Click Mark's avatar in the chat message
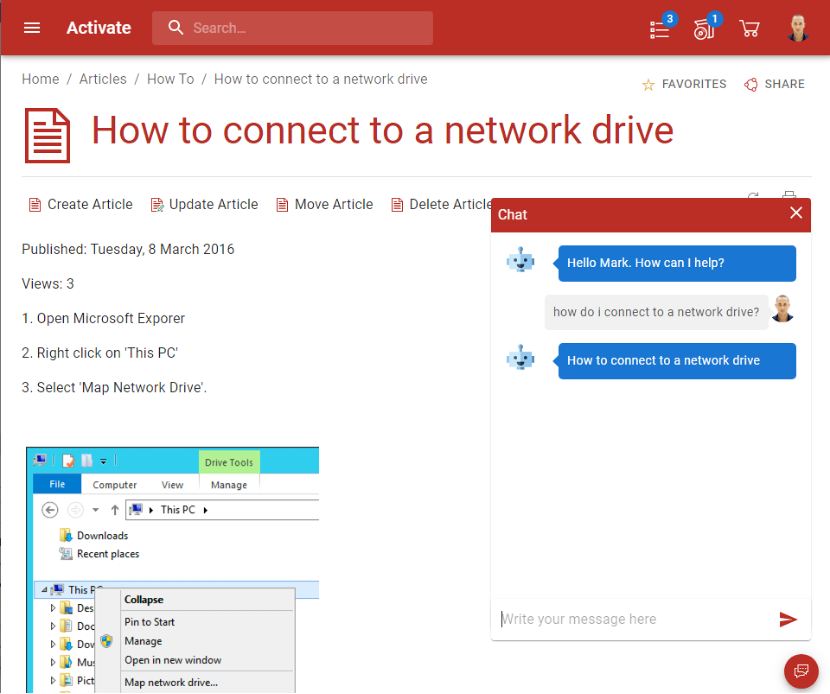The width and height of the screenshot is (830, 694). pyautogui.click(x=782, y=309)
